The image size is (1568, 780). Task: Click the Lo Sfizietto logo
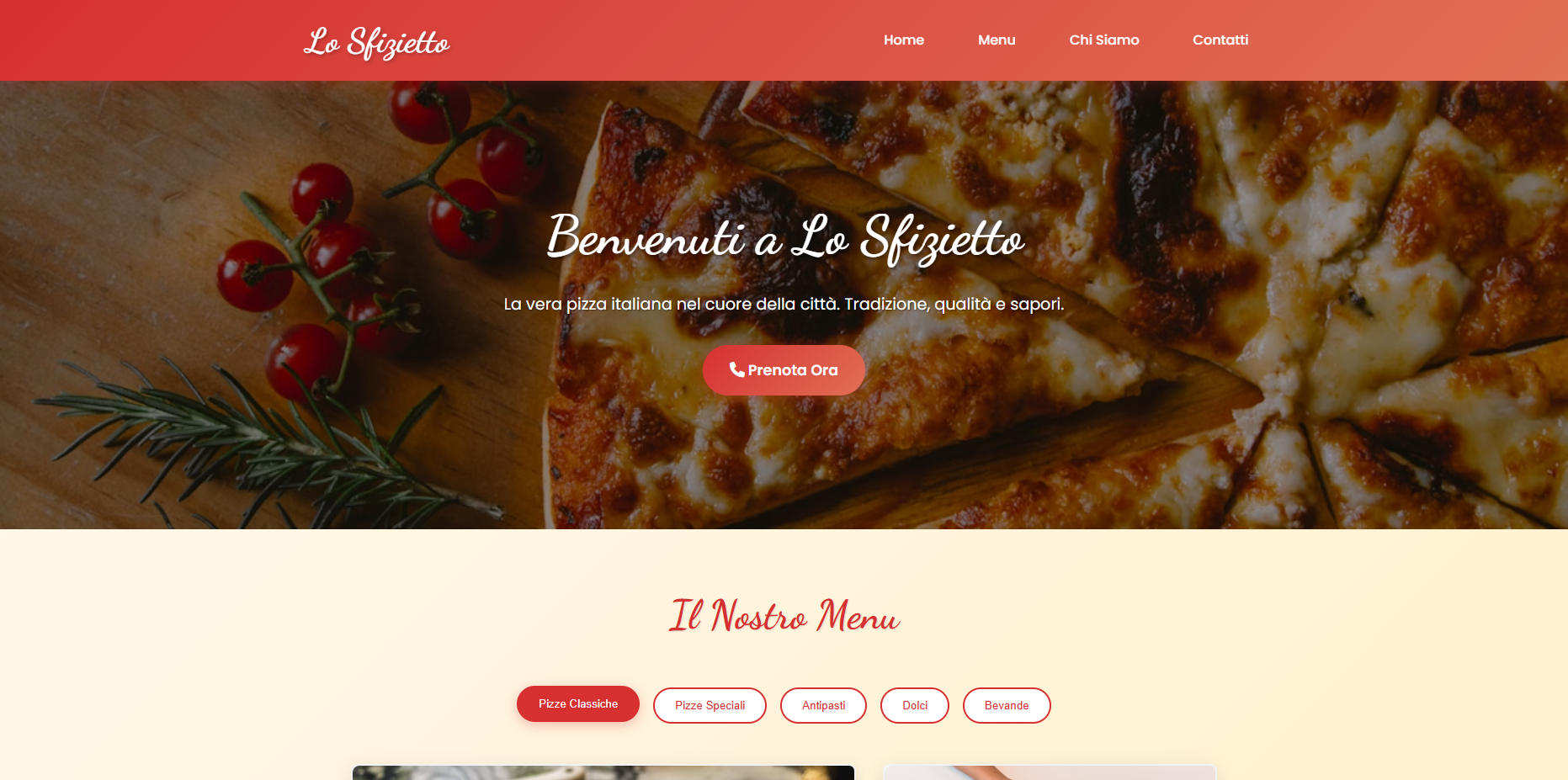pos(376,42)
